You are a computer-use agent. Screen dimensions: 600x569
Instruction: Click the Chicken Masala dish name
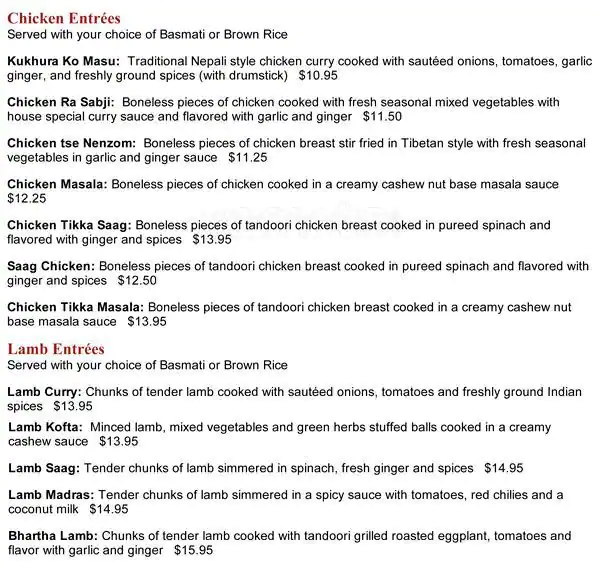tap(57, 185)
